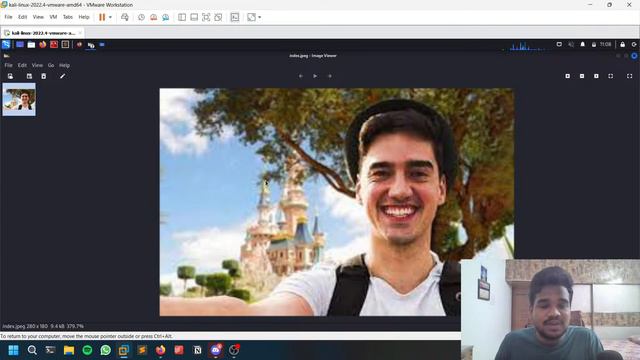640x360 pixels.
Task: Revert to snapshot using the VMware toolbar icon
Action: pyautogui.click(x=153, y=17)
